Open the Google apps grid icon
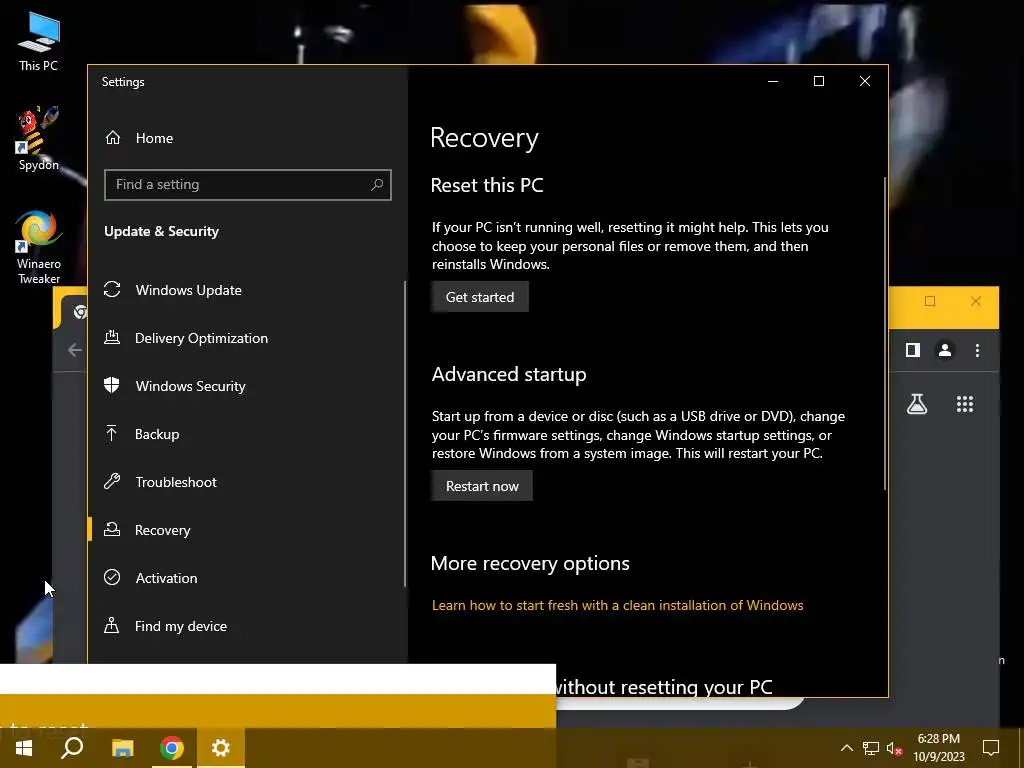The height and width of the screenshot is (768, 1024). coord(965,404)
